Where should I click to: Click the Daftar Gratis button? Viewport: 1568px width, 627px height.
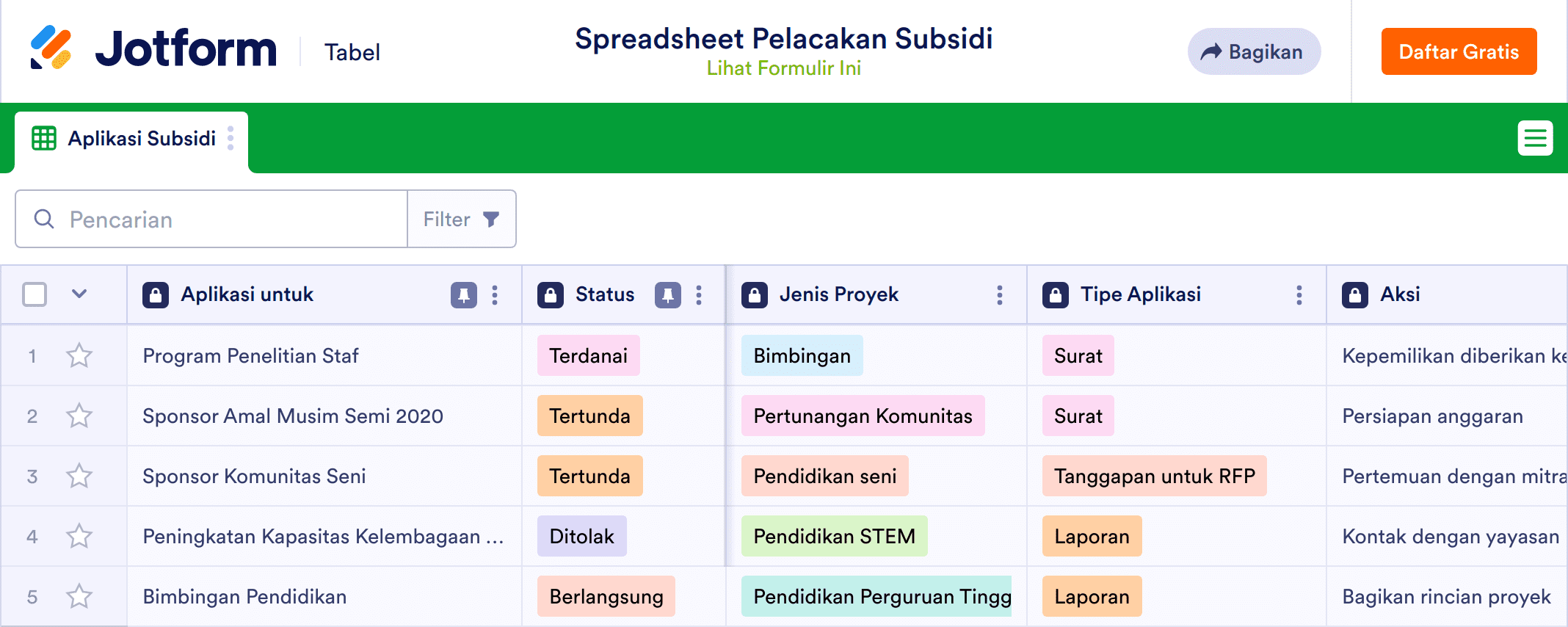(x=1459, y=52)
